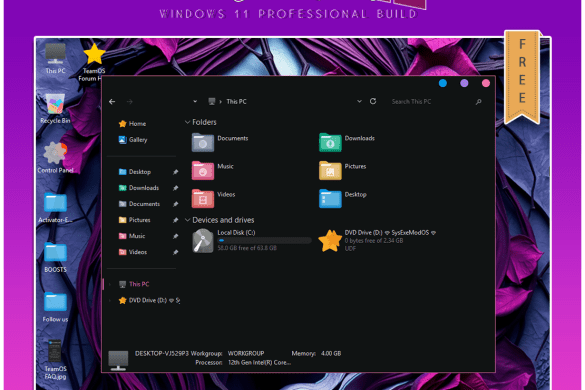Expand DVD Drive tree node in sidebar
585x390 pixels.
tap(110, 300)
